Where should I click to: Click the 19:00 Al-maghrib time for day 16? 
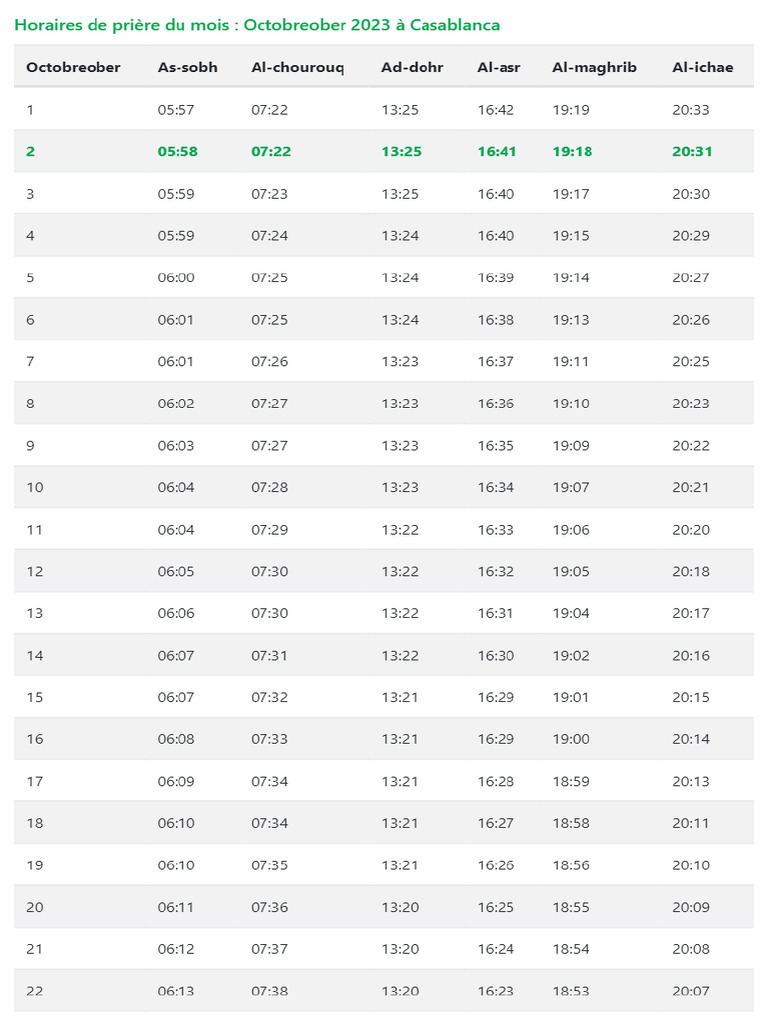tap(571, 739)
